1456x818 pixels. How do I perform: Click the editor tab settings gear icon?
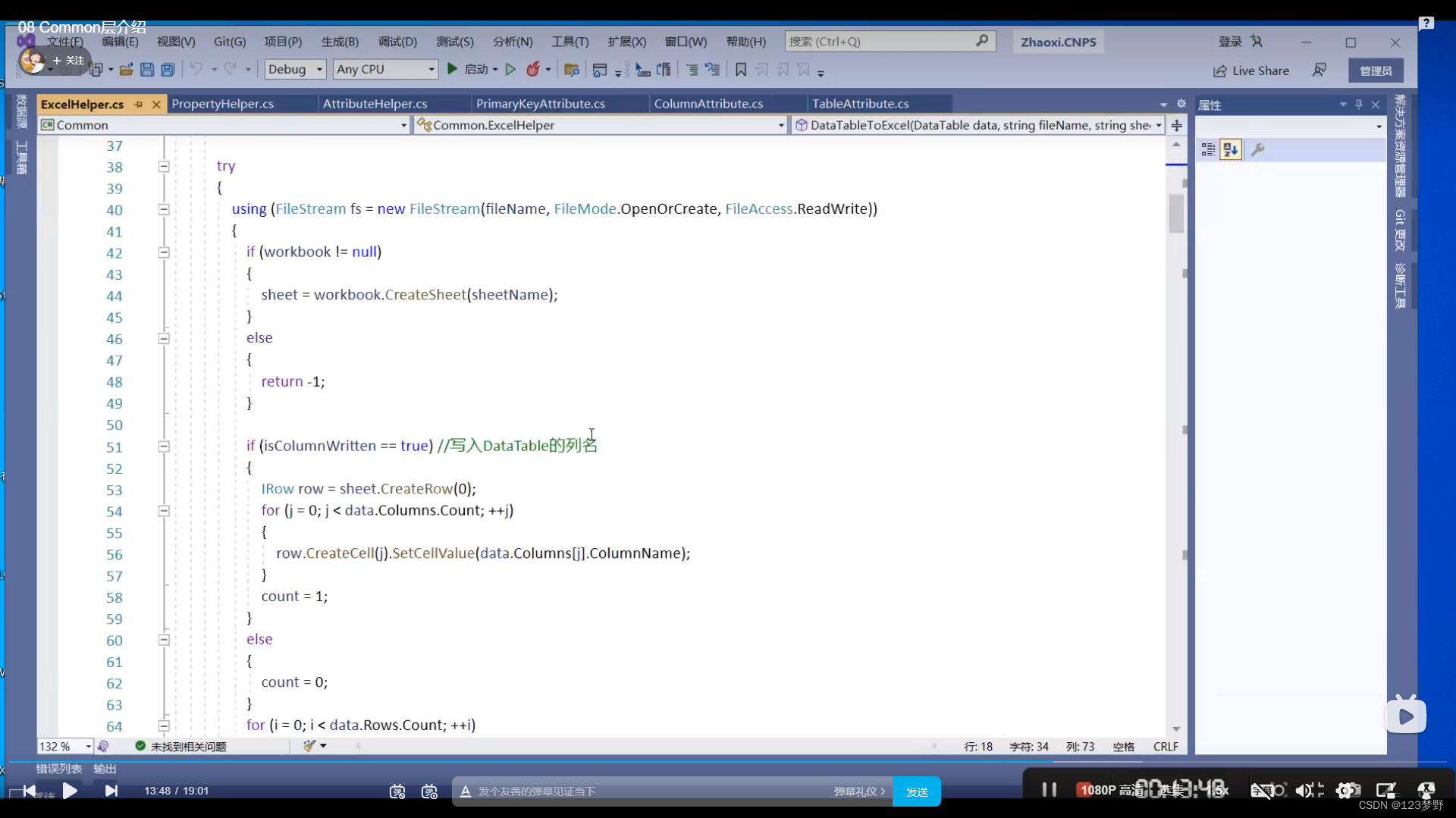pyautogui.click(x=1181, y=104)
